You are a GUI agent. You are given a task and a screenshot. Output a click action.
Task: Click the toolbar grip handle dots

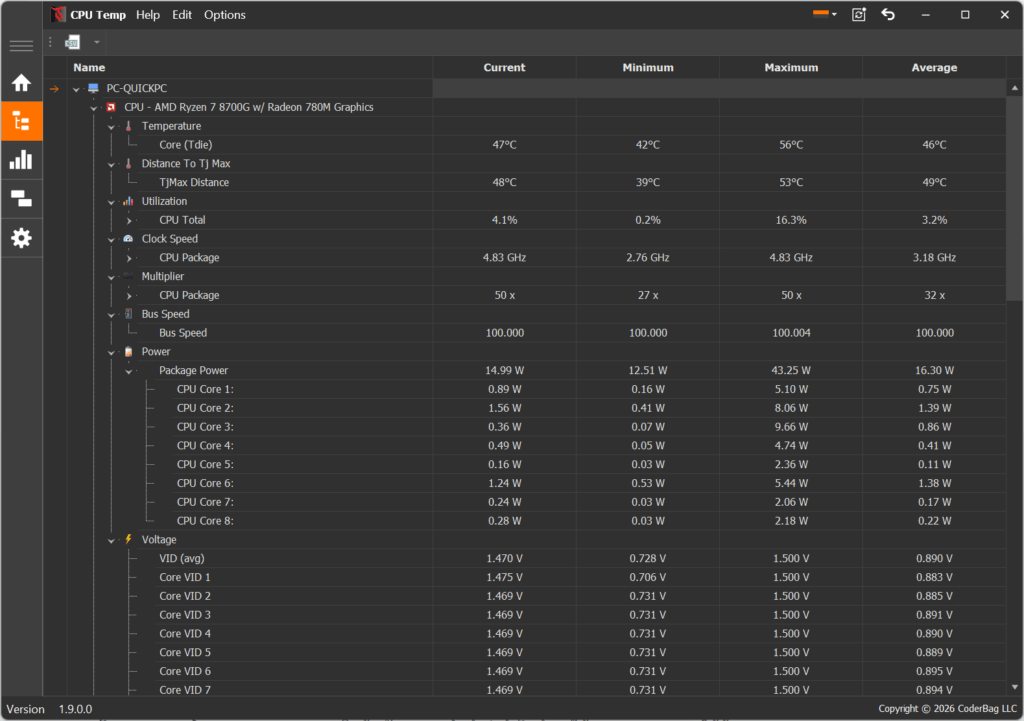[50, 42]
